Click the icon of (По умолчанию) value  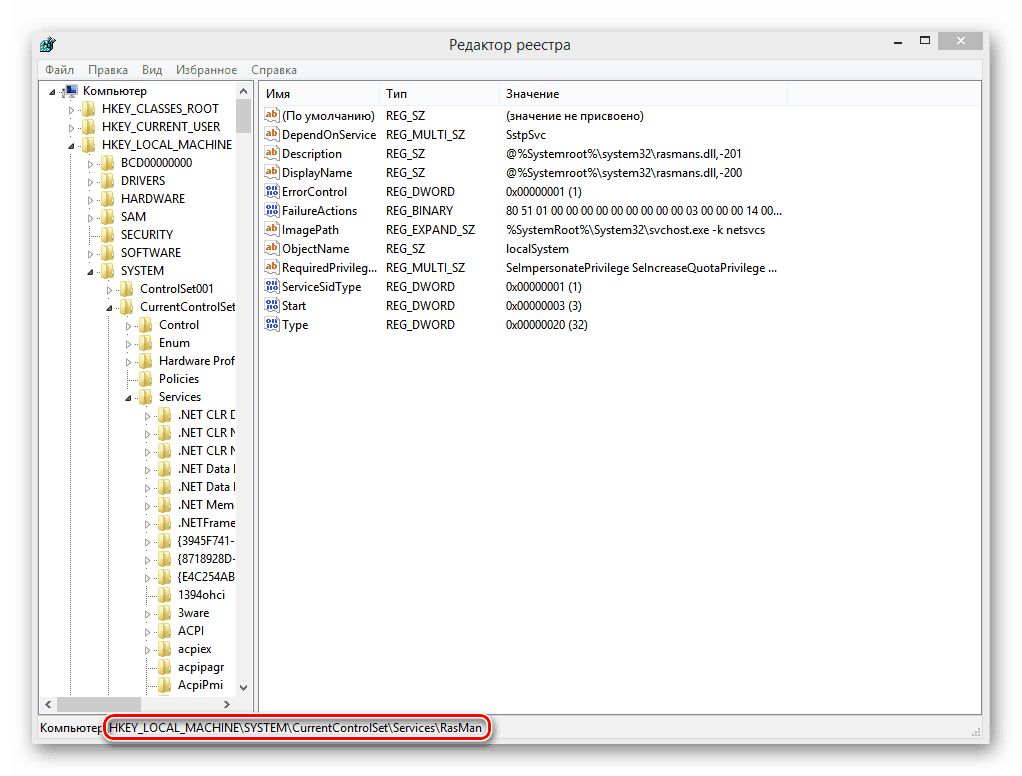pyautogui.click(x=272, y=115)
